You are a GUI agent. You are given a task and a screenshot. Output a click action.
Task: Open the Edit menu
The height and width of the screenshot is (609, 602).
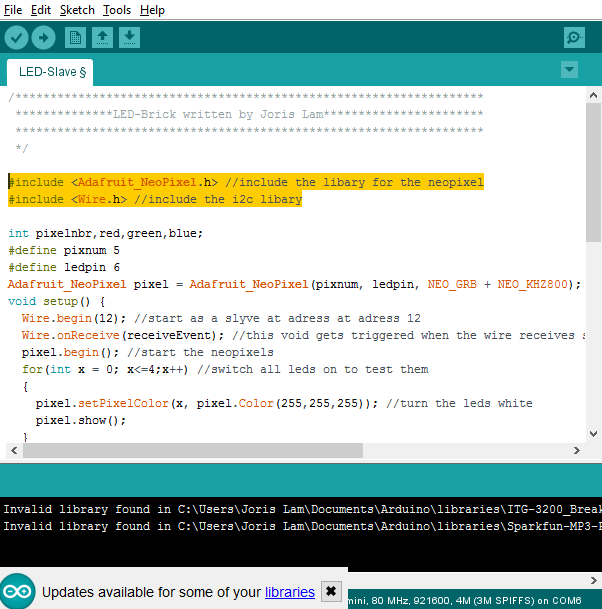(41, 10)
